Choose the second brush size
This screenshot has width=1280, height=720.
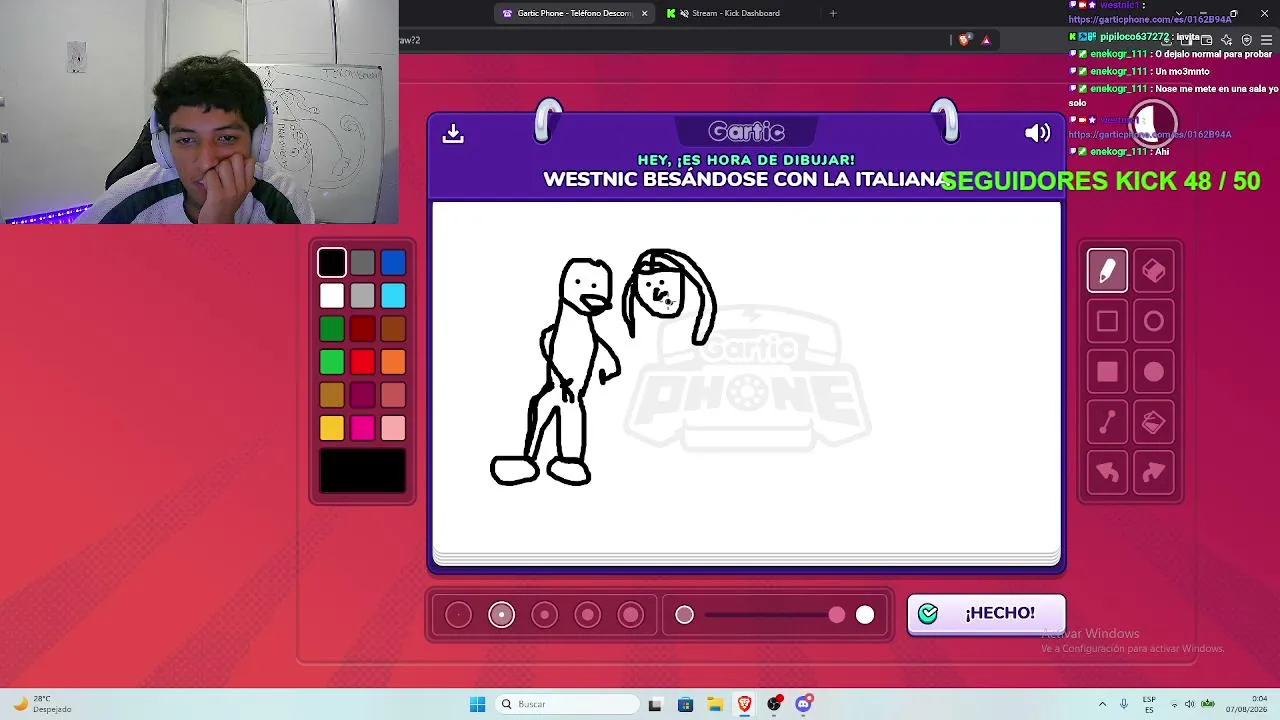pos(501,615)
